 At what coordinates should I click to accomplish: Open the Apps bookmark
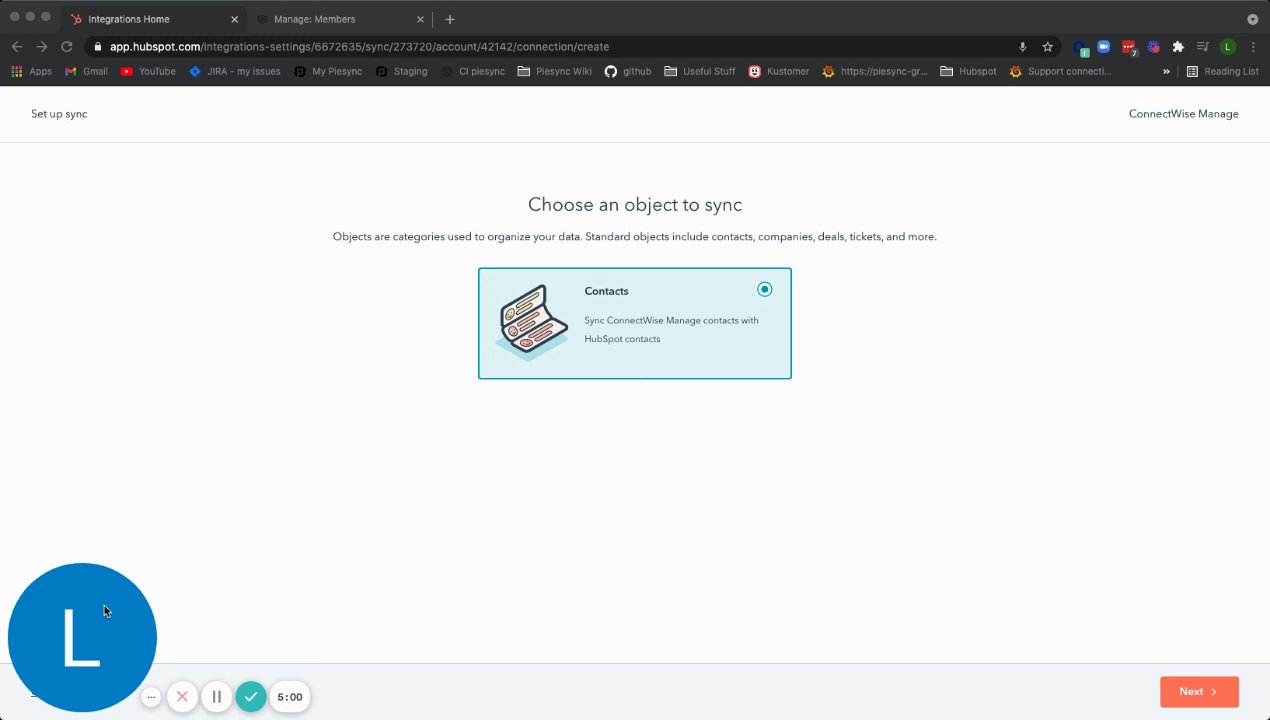[31, 72]
